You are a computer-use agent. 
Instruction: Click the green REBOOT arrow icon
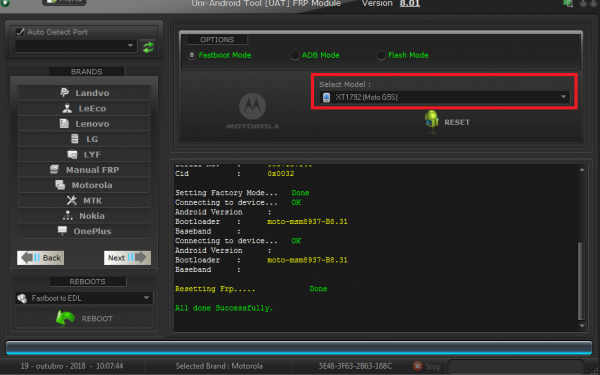65,318
